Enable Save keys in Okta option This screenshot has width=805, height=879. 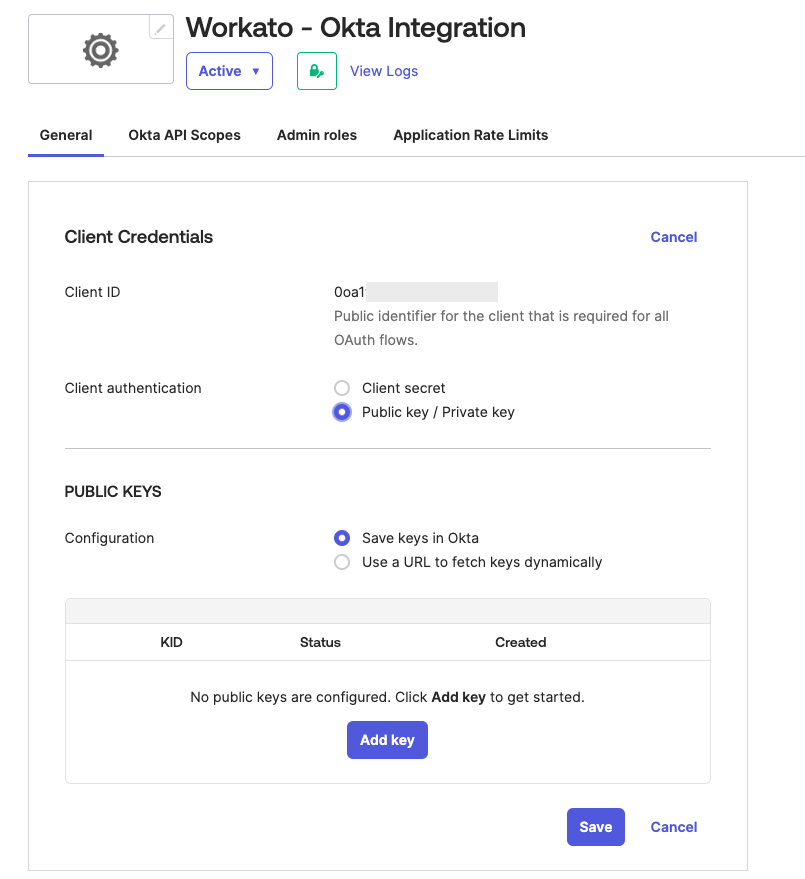coord(342,538)
